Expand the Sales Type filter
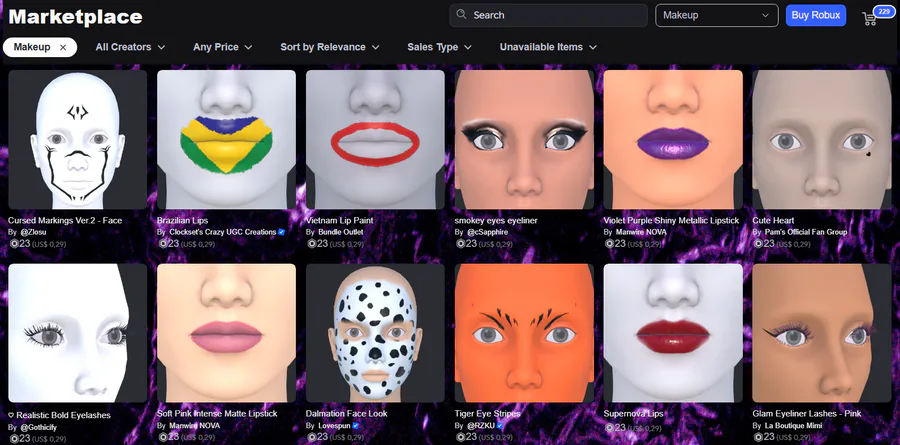The width and height of the screenshot is (900, 445). (439, 47)
